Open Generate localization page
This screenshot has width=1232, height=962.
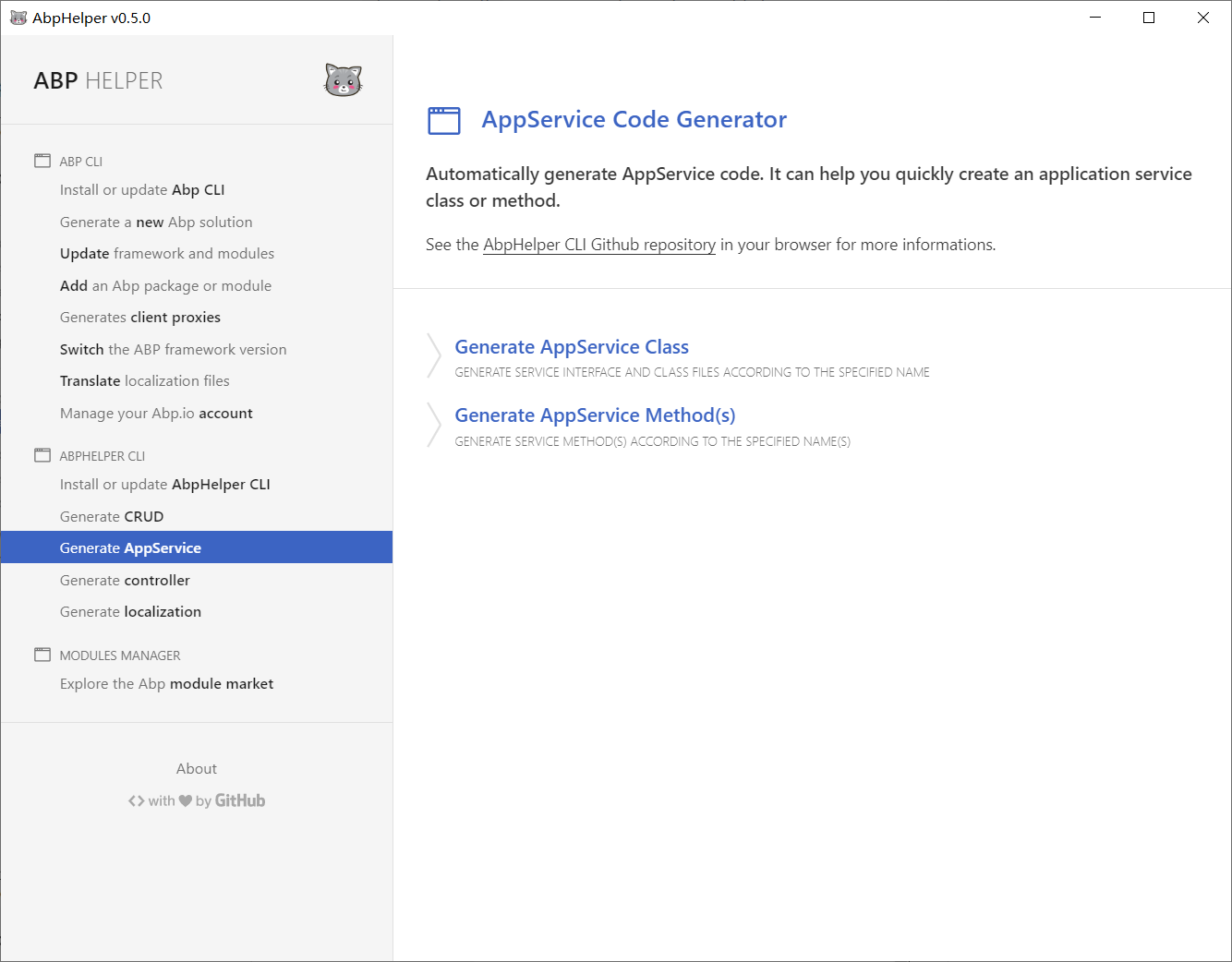tap(130, 612)
